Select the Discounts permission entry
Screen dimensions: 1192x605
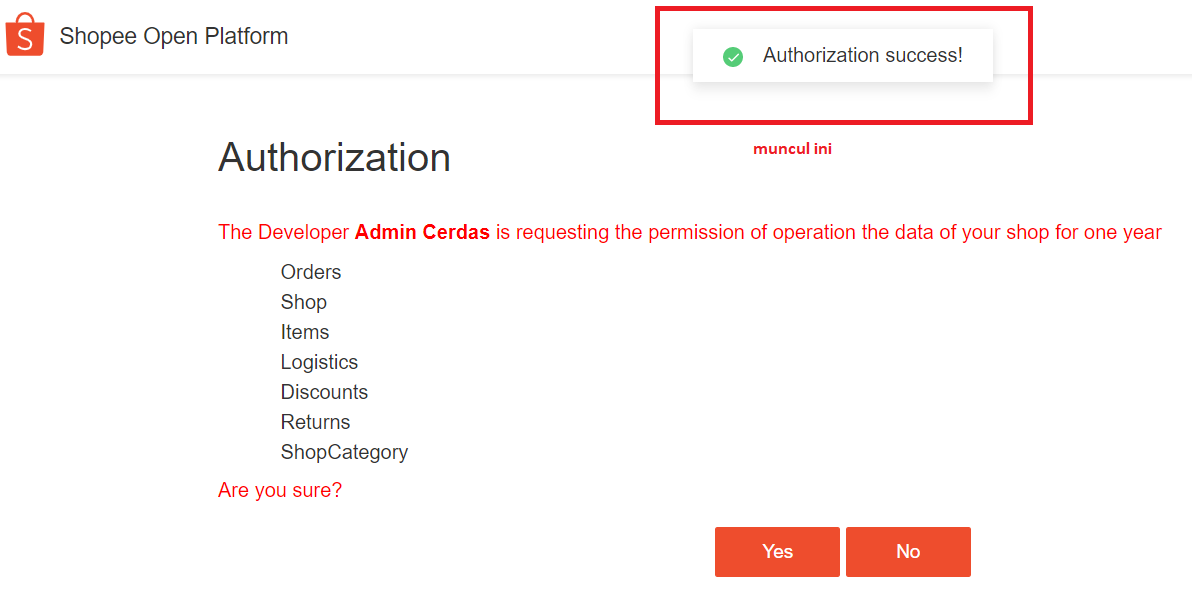pos(324,392)
